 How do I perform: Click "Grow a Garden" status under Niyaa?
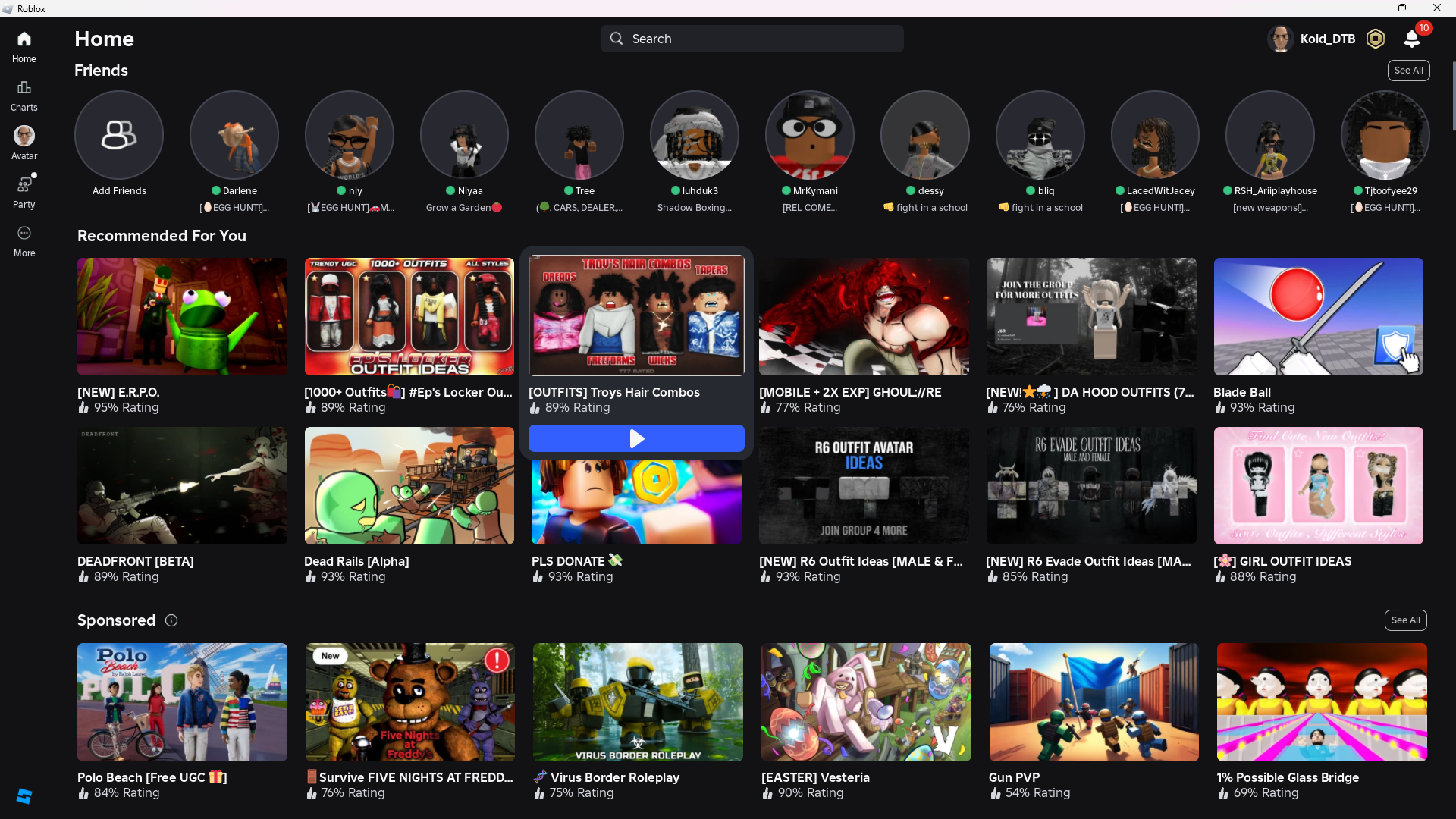click(x=464, y=208)
